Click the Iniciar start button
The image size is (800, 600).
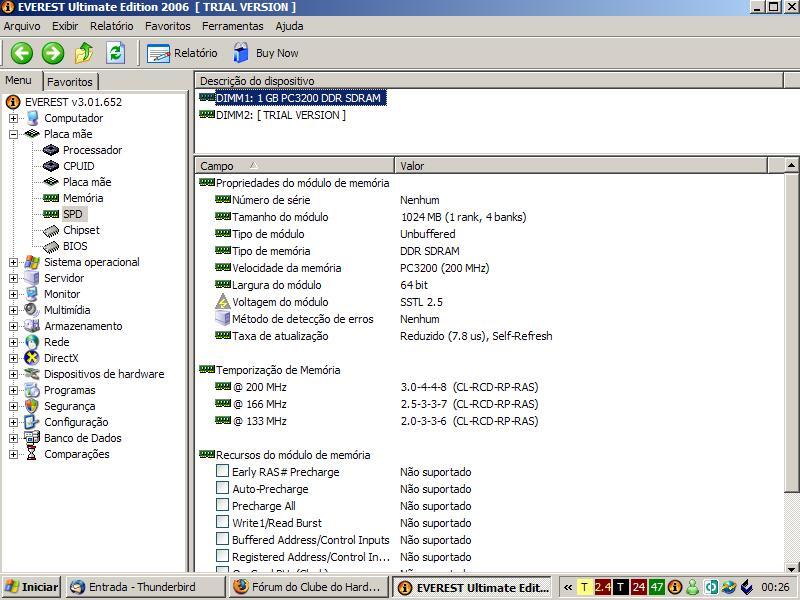tap(32, 587)
